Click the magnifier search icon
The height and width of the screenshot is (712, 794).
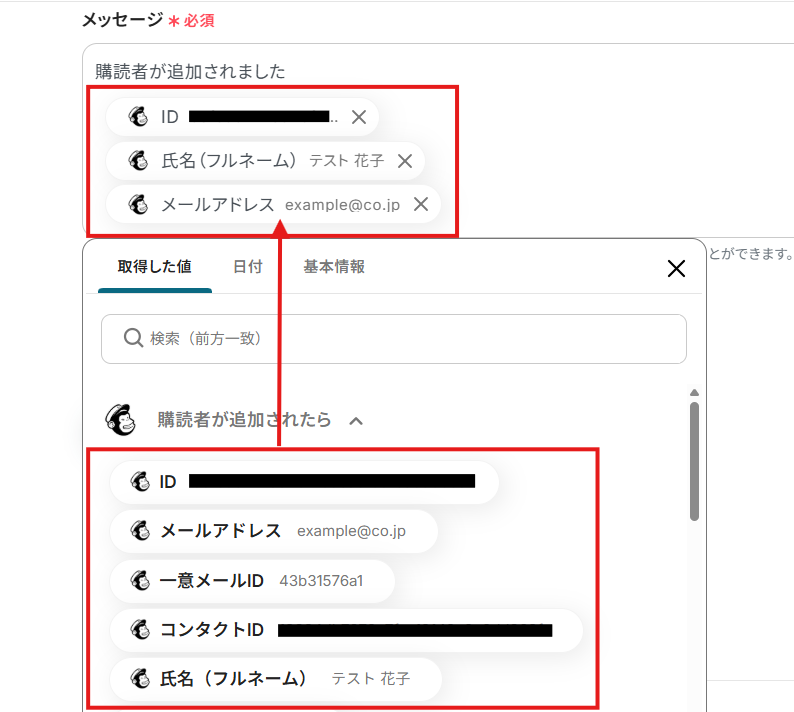pyautogui.click(x=133, y=338)
